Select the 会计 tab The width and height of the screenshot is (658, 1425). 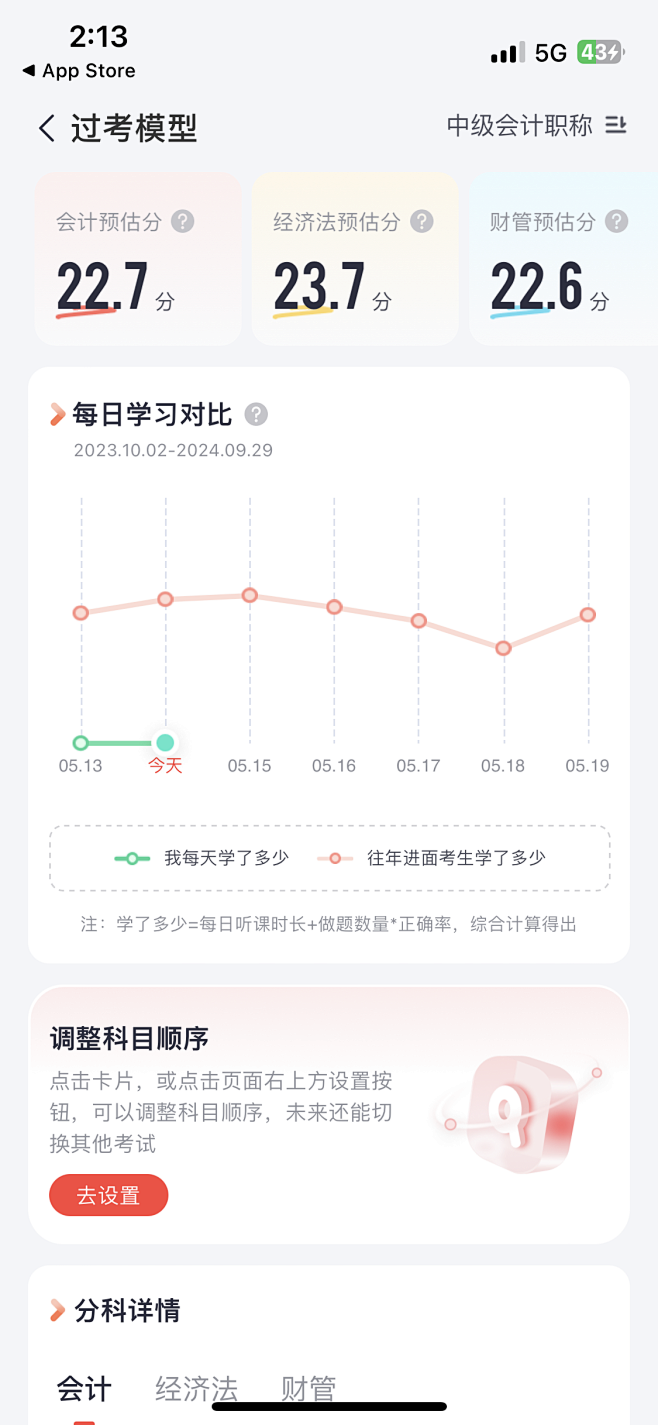click(84, 1388)
